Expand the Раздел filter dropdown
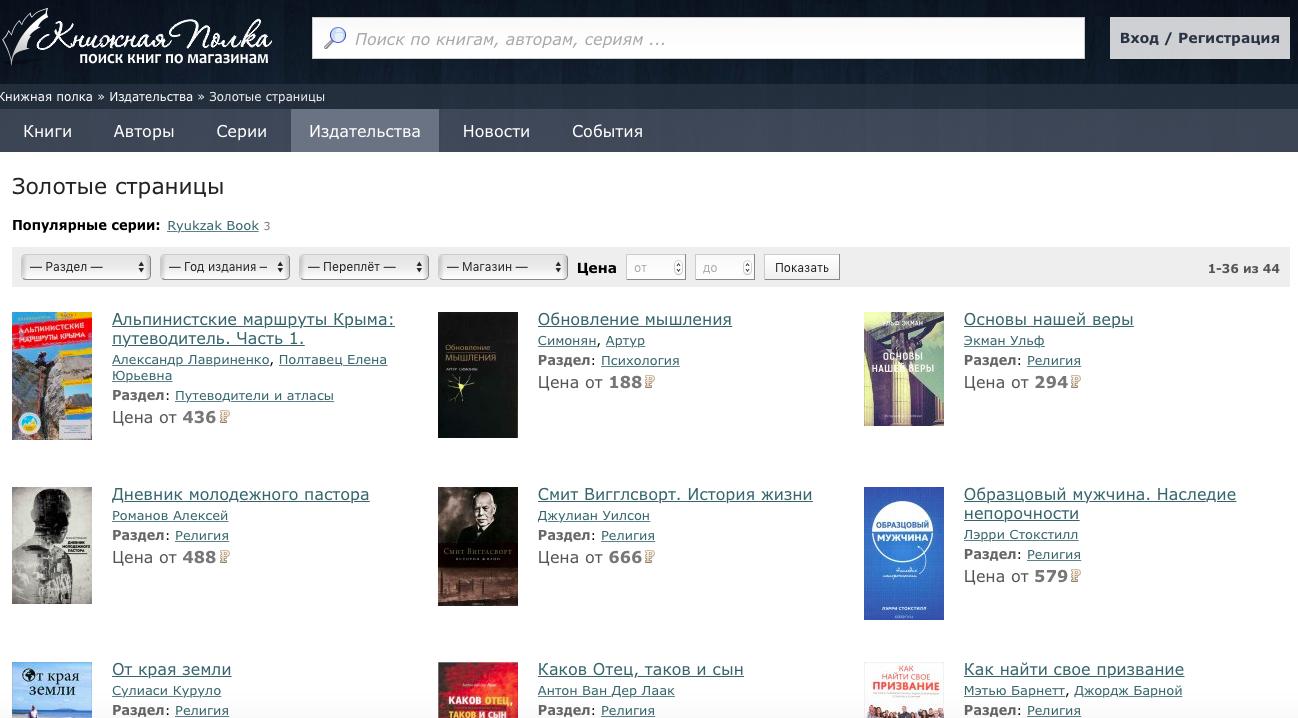The width and height of the screenshot is (1298, 718). [x=86, y=267]
